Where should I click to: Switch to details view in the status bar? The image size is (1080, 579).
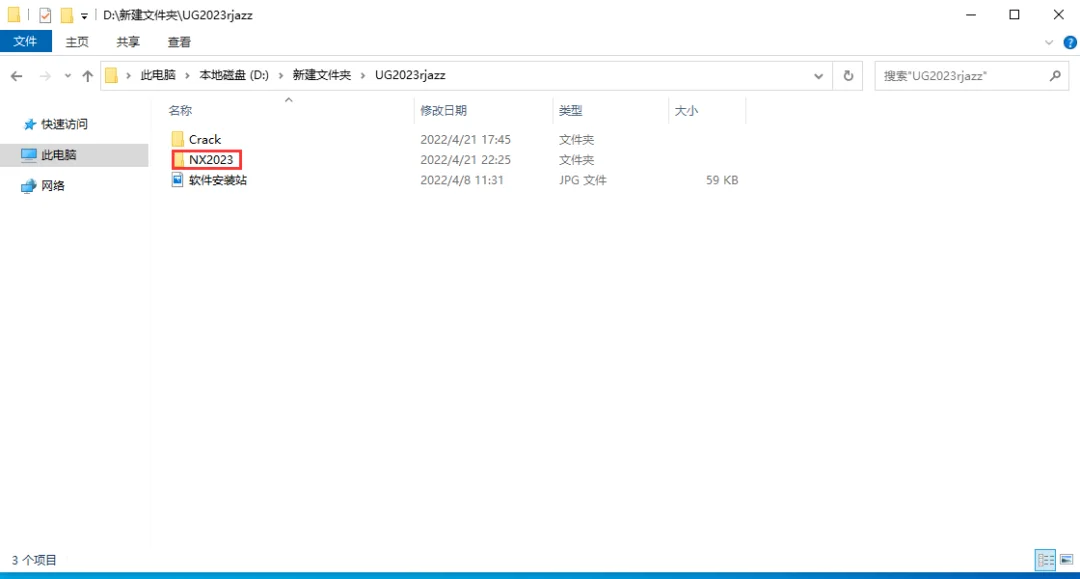[x=1046, y=560]
